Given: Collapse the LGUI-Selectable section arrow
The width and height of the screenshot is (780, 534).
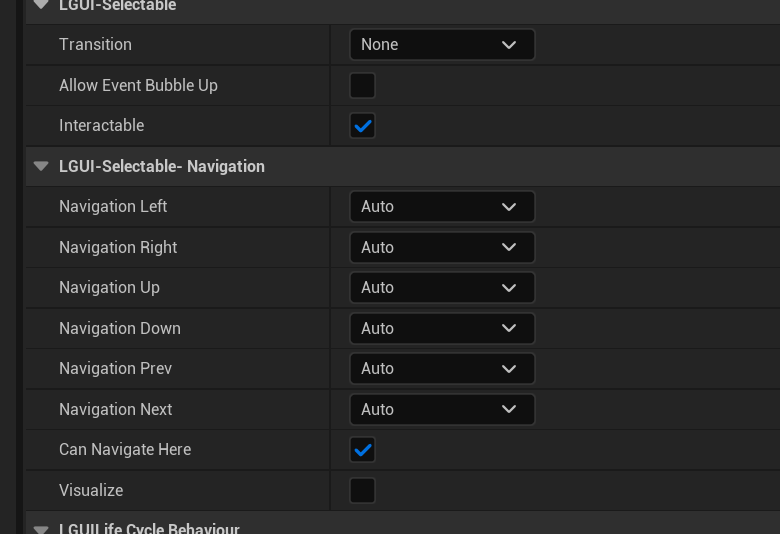Looking at the screenshot, I should tap(41, 5).
